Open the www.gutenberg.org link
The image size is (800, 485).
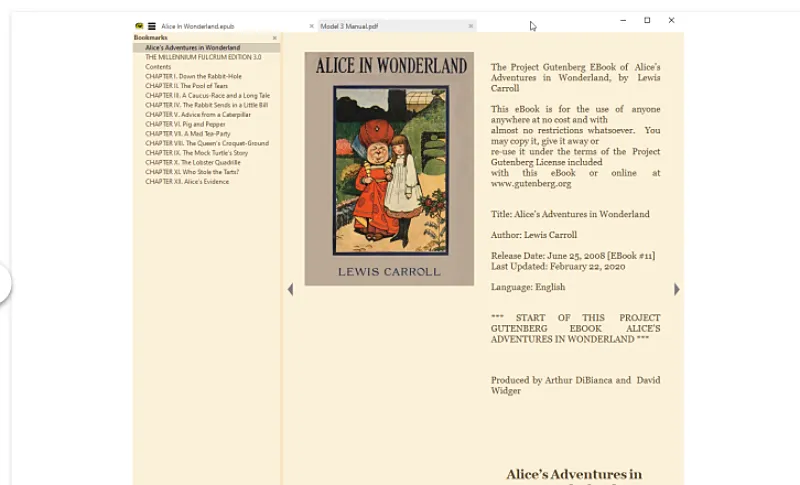click(x=531, y=184)
